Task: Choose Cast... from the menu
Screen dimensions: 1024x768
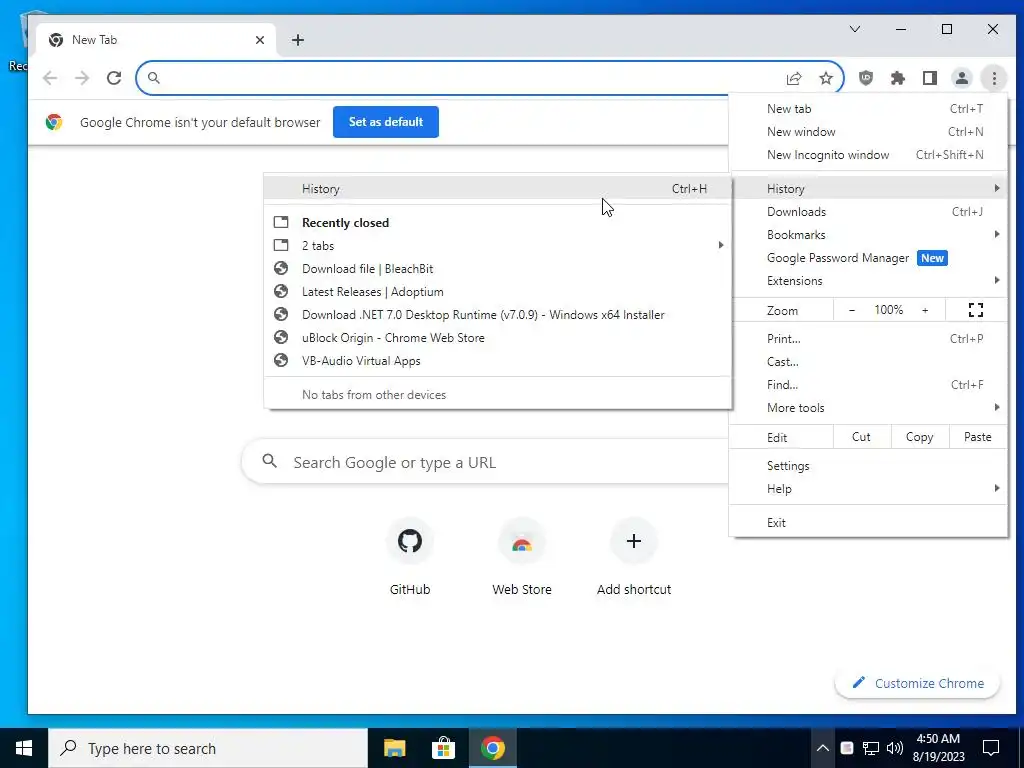Action: click(869, 362)
